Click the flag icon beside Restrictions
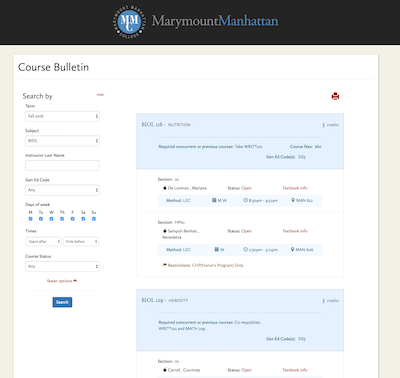This screenshot has height=378, width=400. pos(164,265)
